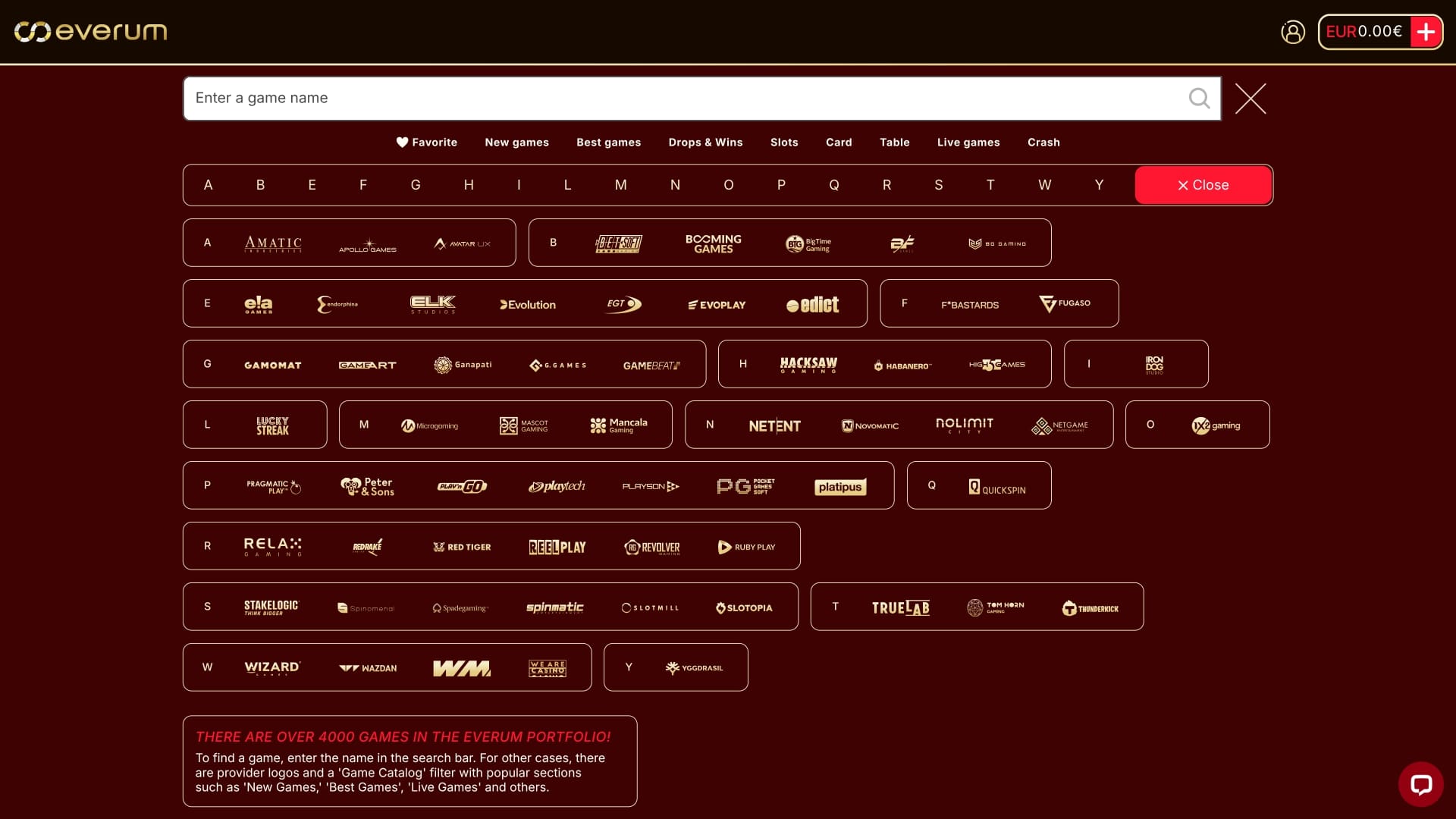The image size is (1456, 819).
Task: Select the Favorite games filter
Action: tap(427, 143)
